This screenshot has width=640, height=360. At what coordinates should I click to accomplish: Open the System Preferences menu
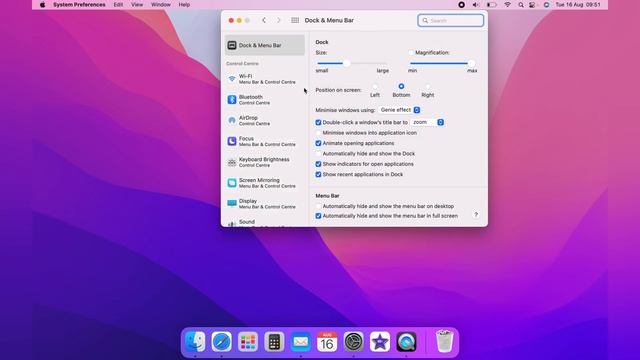point(79,5)
